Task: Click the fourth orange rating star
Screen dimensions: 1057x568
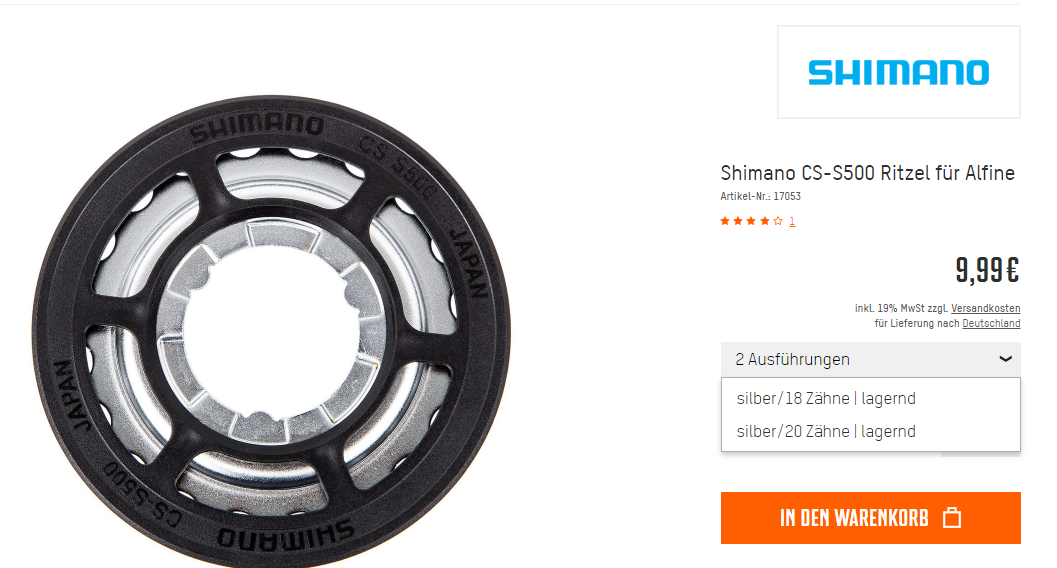Action: pos(765,221)
